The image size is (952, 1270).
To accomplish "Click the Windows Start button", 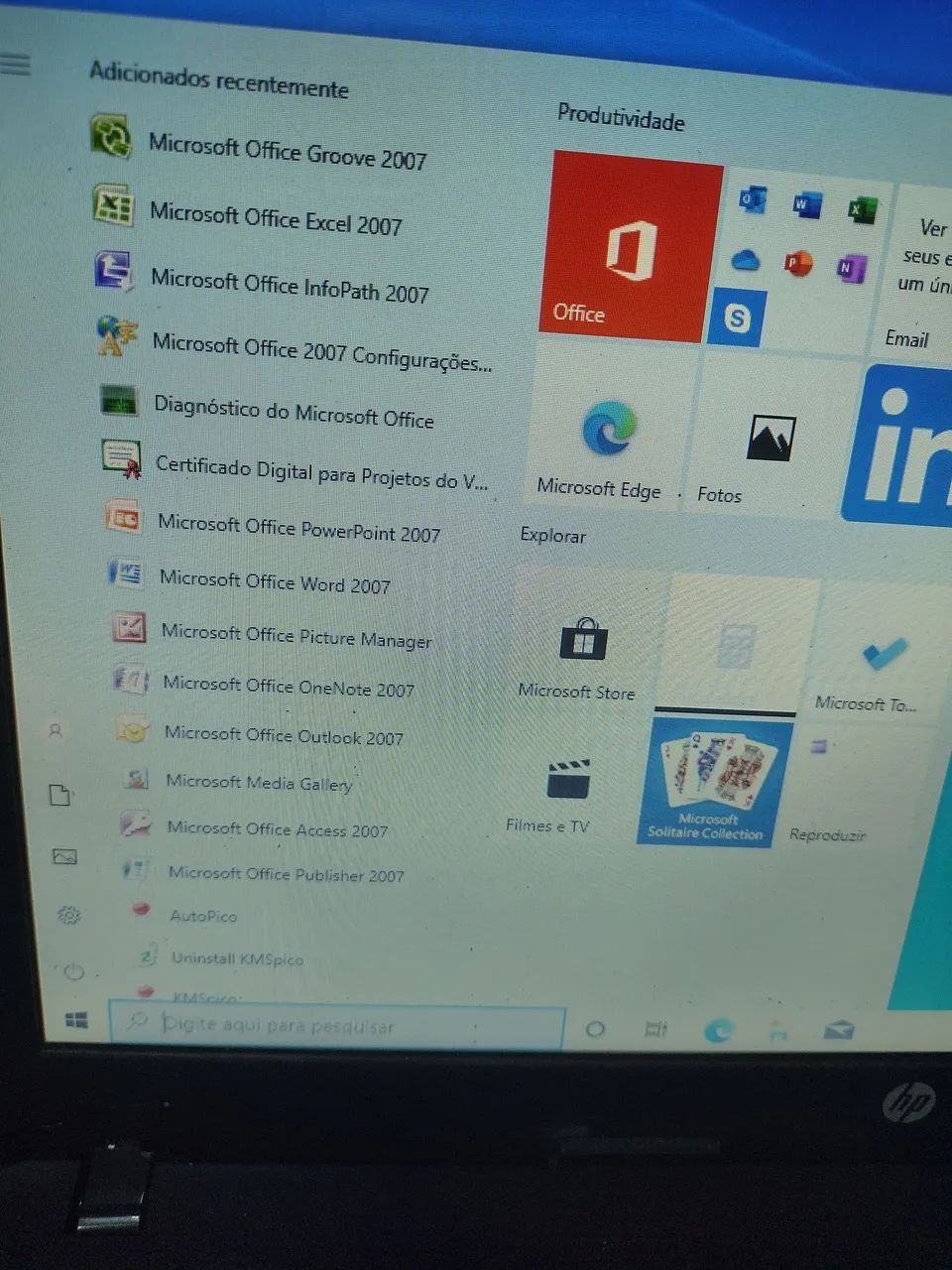I will 76,1021.
